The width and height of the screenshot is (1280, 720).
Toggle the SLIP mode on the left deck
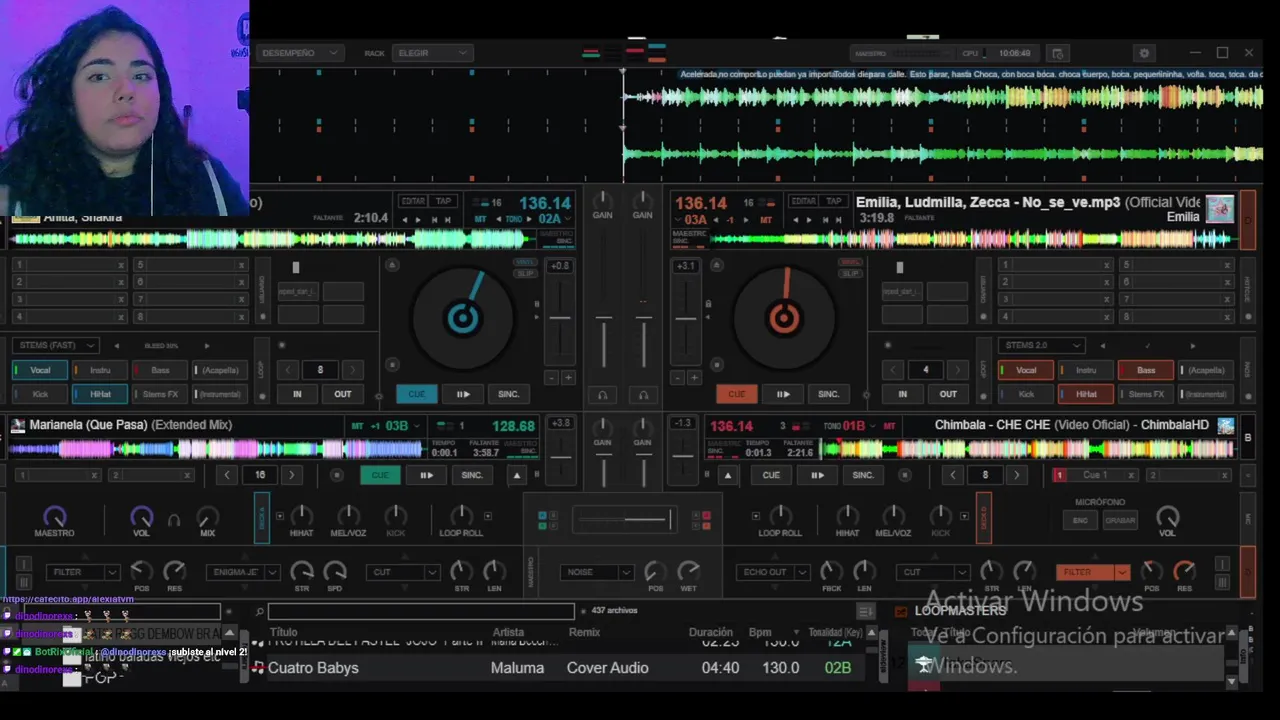tap(525, 274)
